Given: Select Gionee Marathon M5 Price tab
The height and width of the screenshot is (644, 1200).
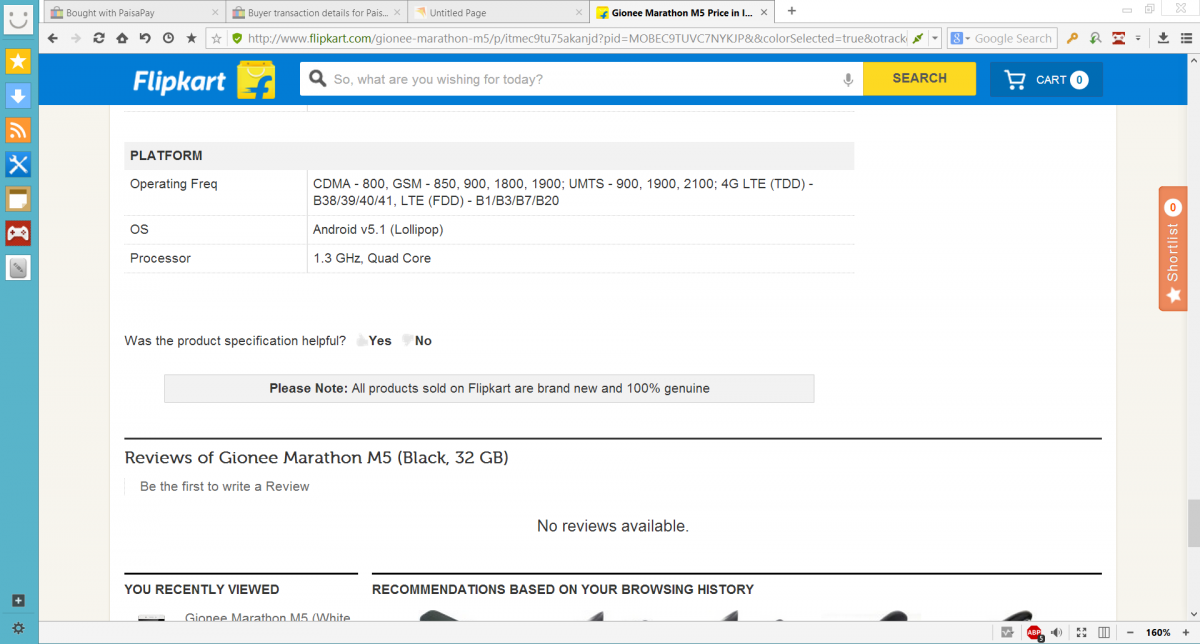Looking at the screenshot, I should [680, 13].
